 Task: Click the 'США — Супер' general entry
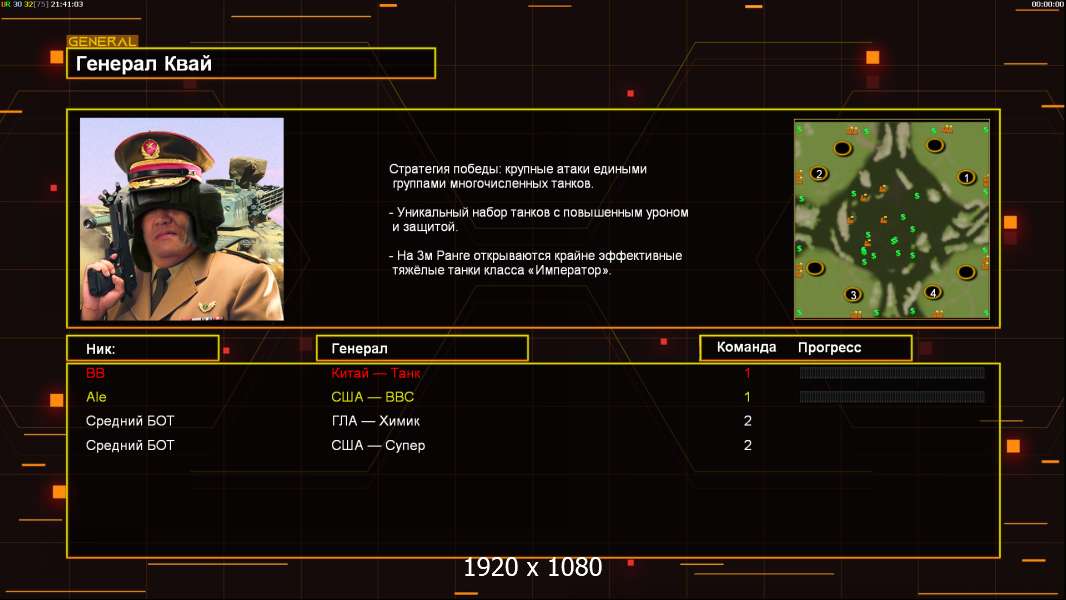(x=378, y=446)
